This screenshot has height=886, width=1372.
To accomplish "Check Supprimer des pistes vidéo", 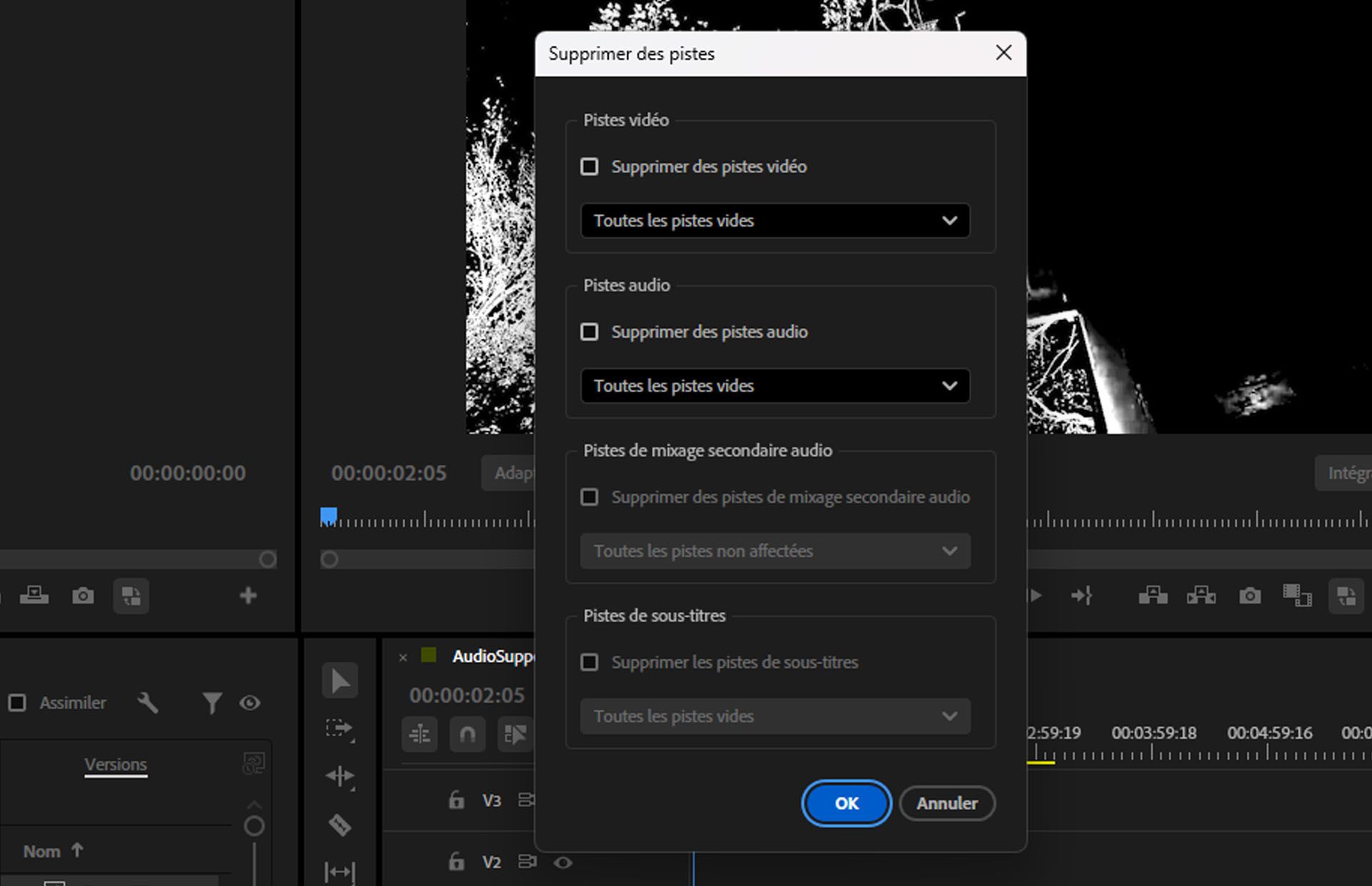I will pos(590,166).
